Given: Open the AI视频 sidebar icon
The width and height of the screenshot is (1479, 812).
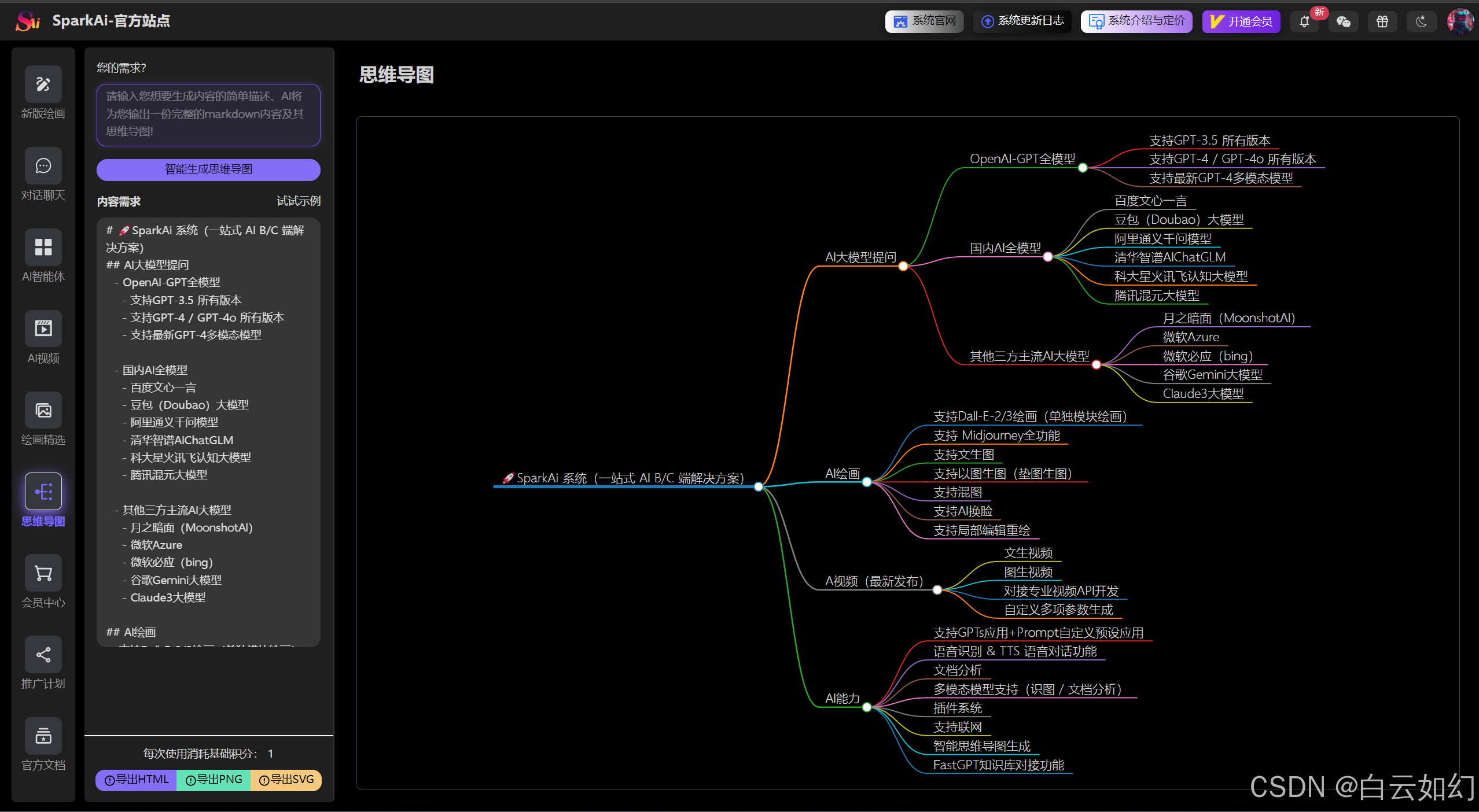Looking at the screenshot, I should pyautogui.click(x=43, y=329).
